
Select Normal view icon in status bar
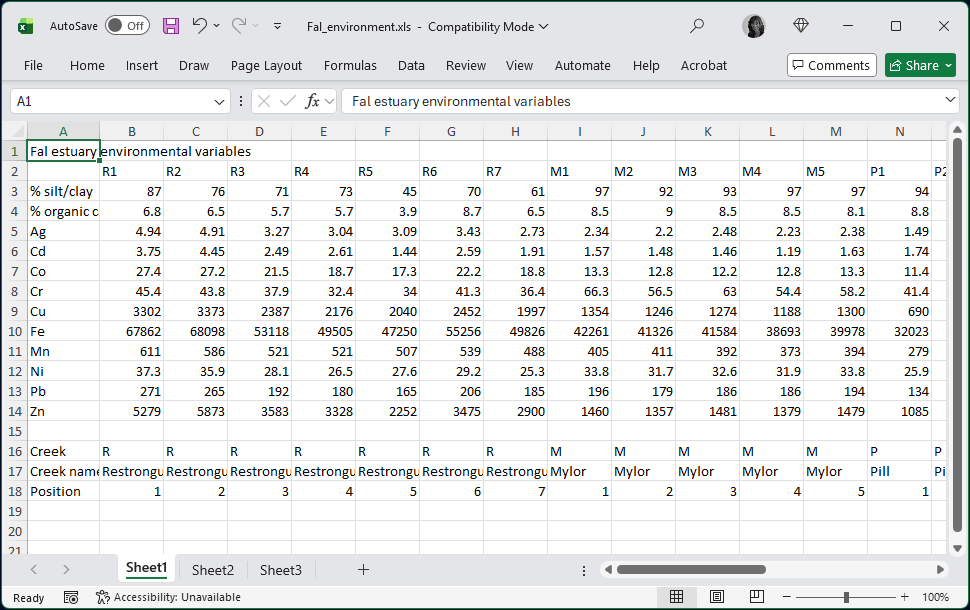pos(677,597)
